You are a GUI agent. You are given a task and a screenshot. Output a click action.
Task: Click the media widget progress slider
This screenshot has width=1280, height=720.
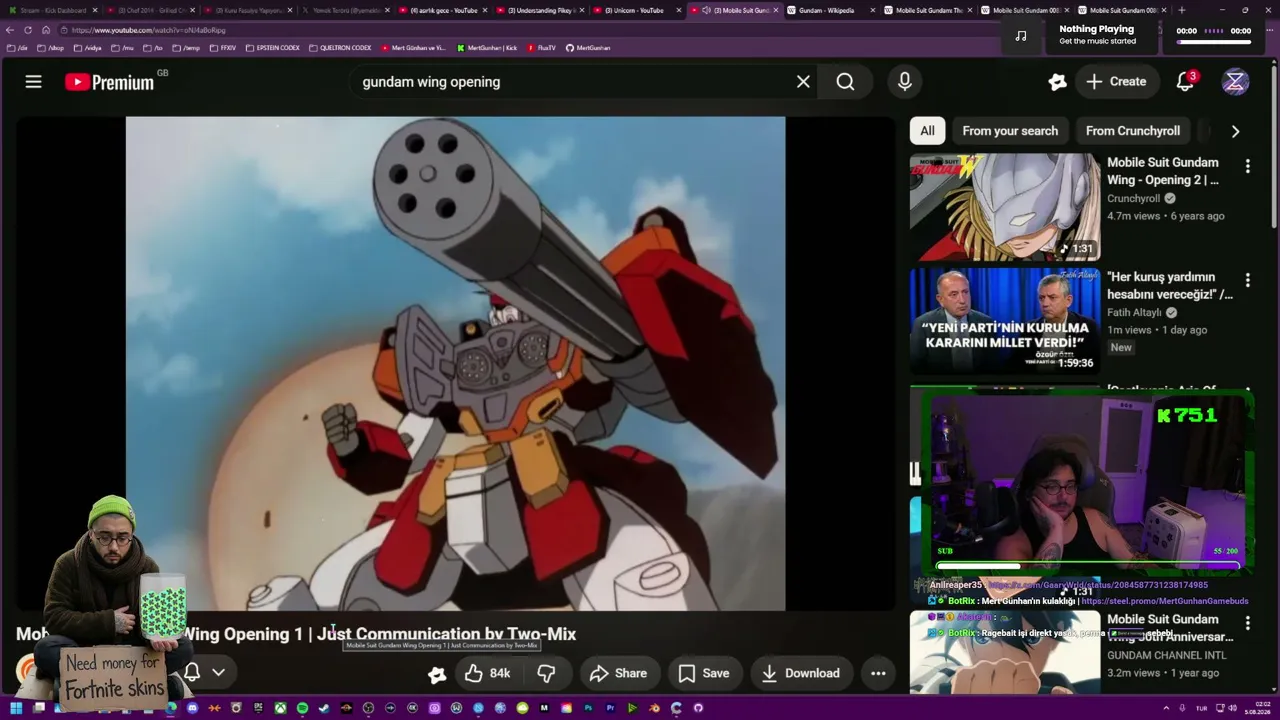click(1214, 42)
